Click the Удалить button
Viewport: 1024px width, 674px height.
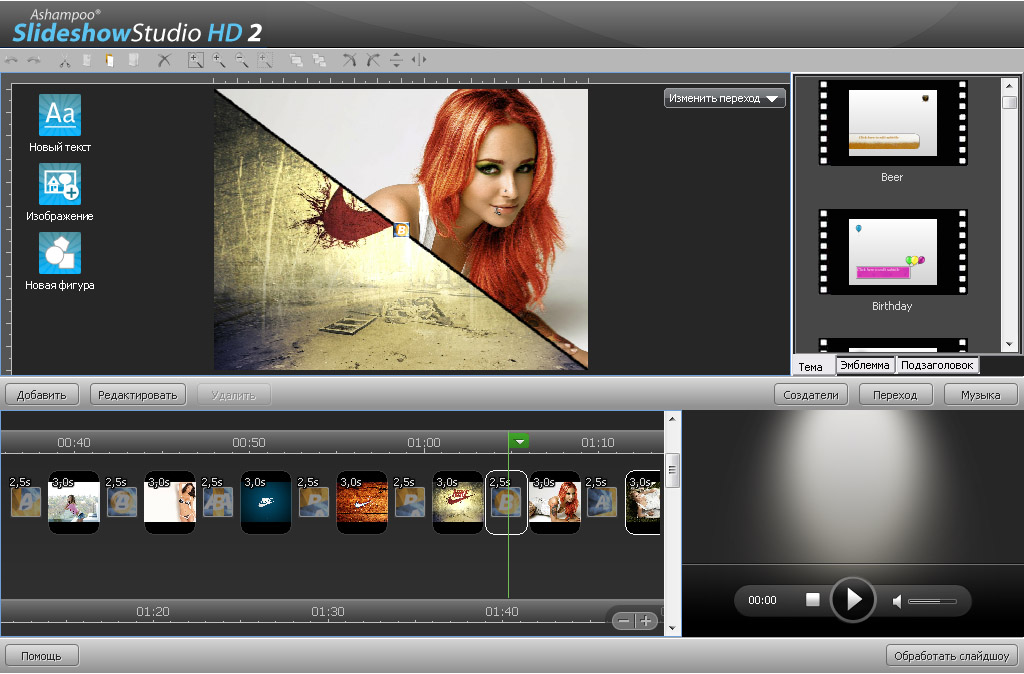[x=234, y=395]
